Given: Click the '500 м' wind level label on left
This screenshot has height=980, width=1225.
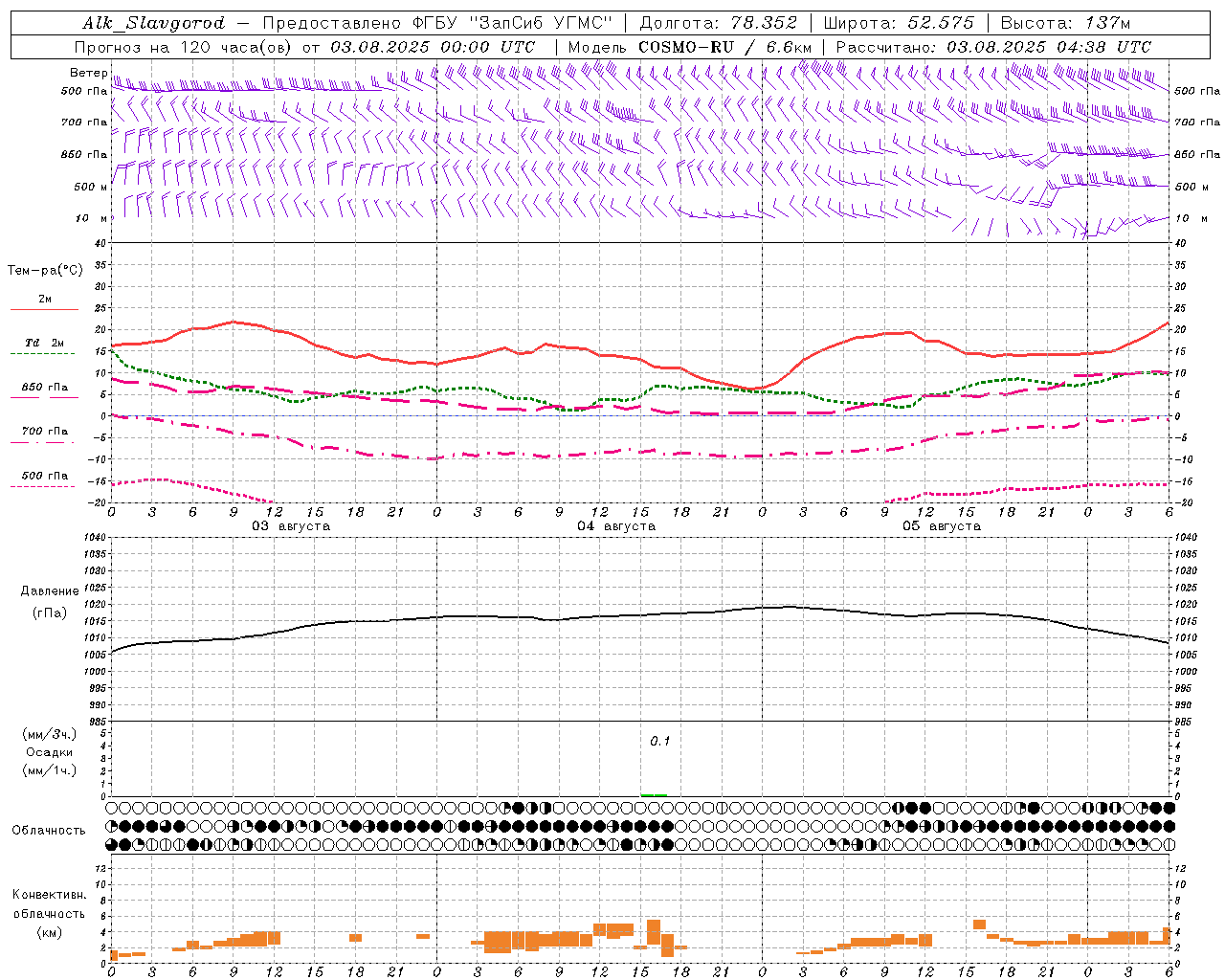Looking at the screenshot, I should point(90,187).
